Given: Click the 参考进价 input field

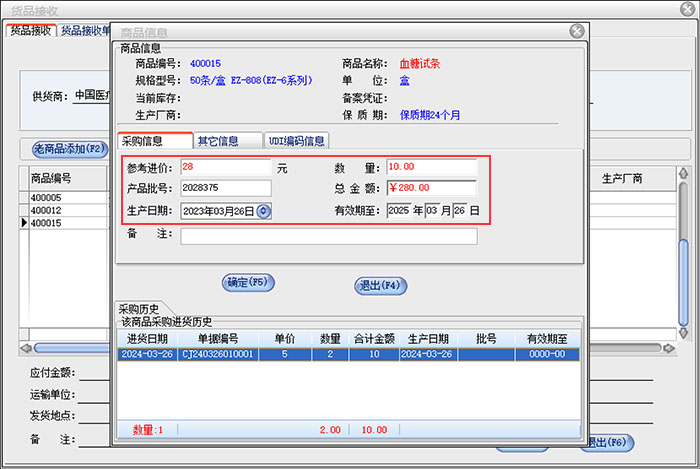Looking at the screenshot, I should (225, 167).
